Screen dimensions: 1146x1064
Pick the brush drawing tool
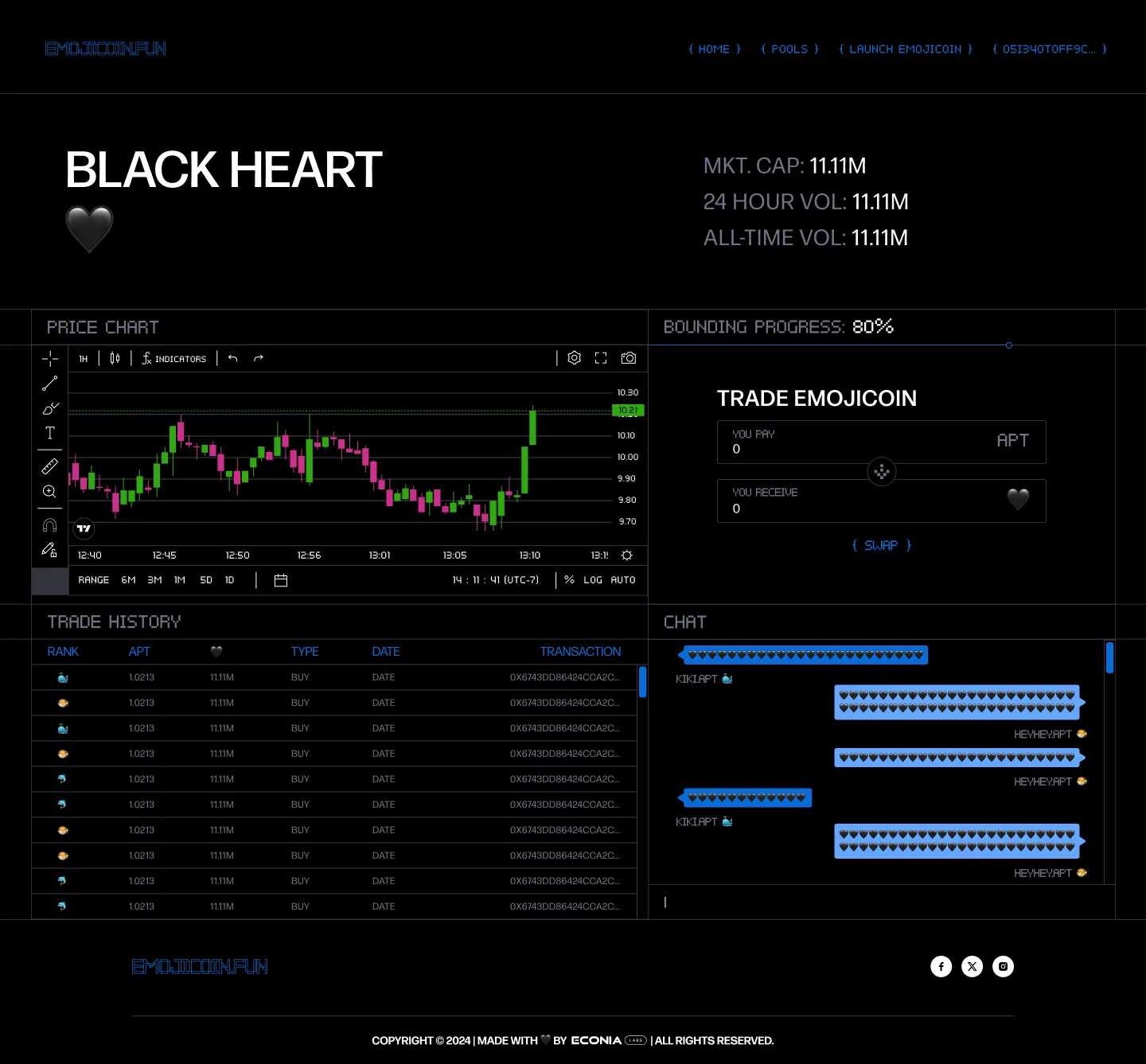point(49,408)
